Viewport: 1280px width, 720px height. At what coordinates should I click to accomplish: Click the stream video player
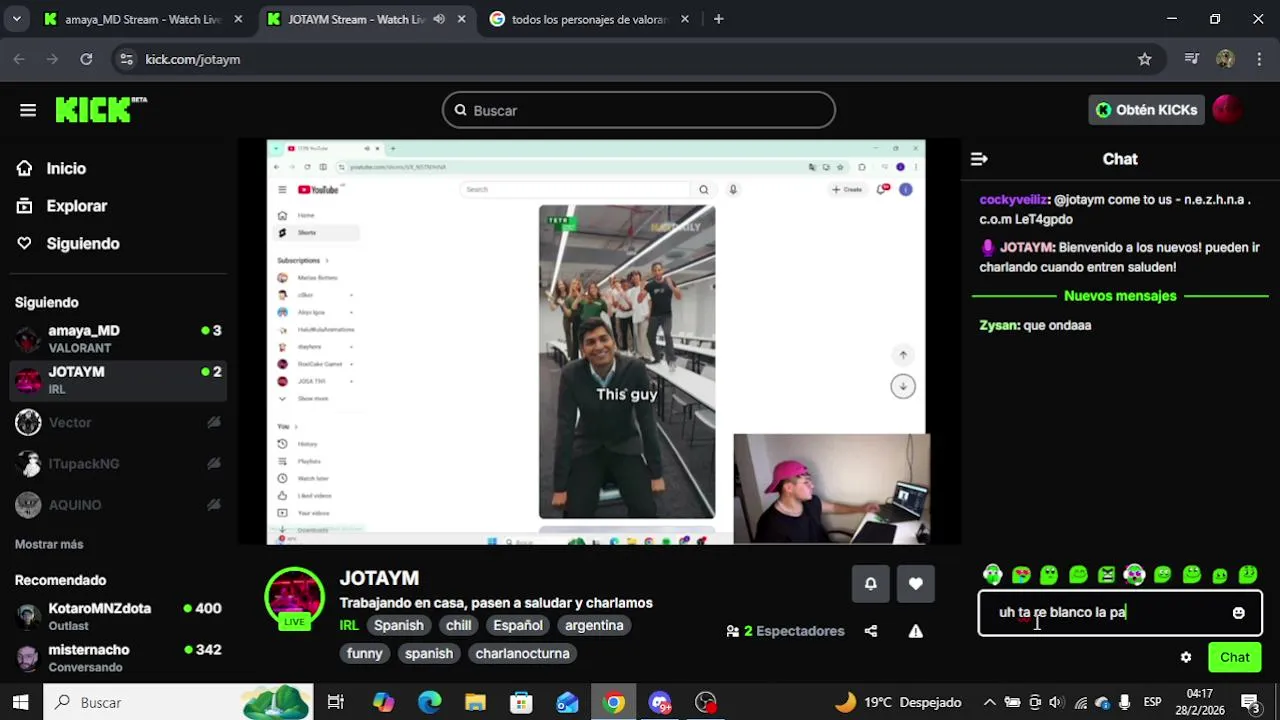[597, 342]
